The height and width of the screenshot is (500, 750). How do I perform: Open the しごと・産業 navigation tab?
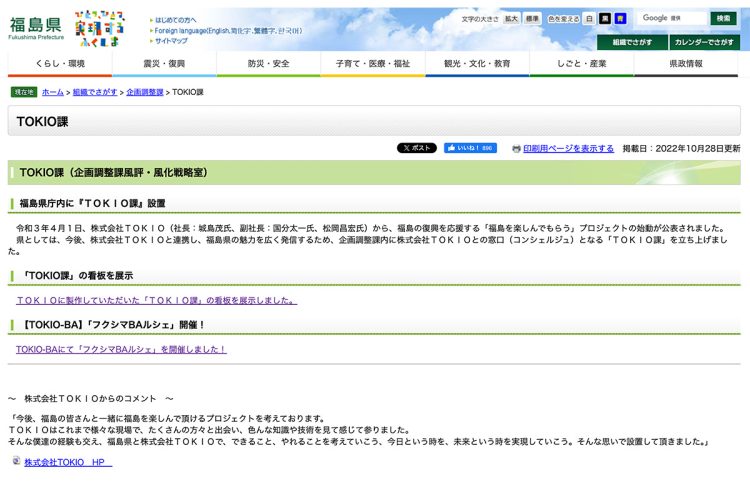click(582, 64)
